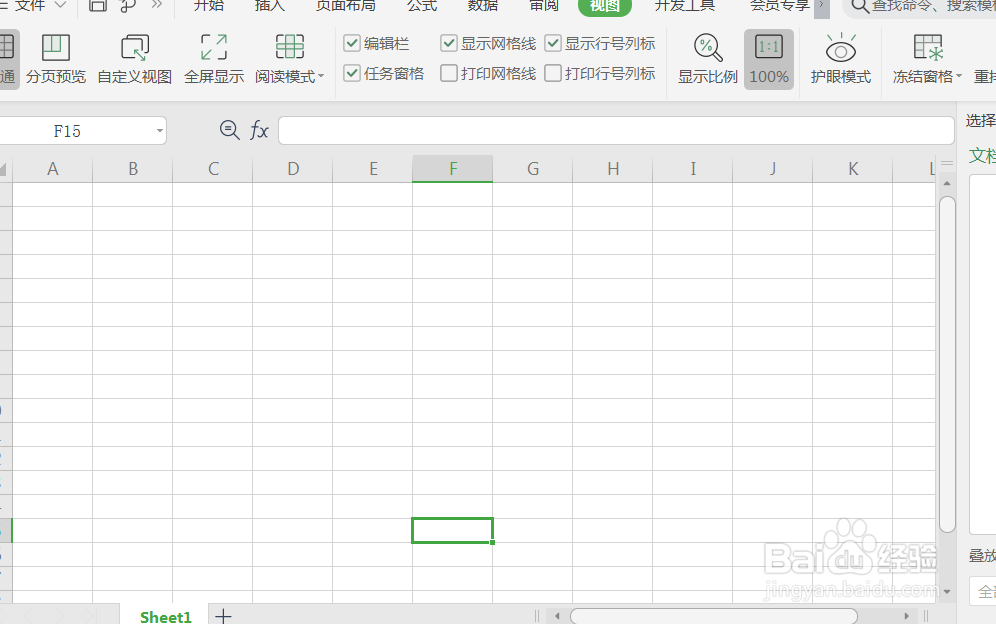Image resolution: width=996 pixels, height=624 pixels.
Task: Click the vertical scrollbar thumb
Action: tap(947, 364)
